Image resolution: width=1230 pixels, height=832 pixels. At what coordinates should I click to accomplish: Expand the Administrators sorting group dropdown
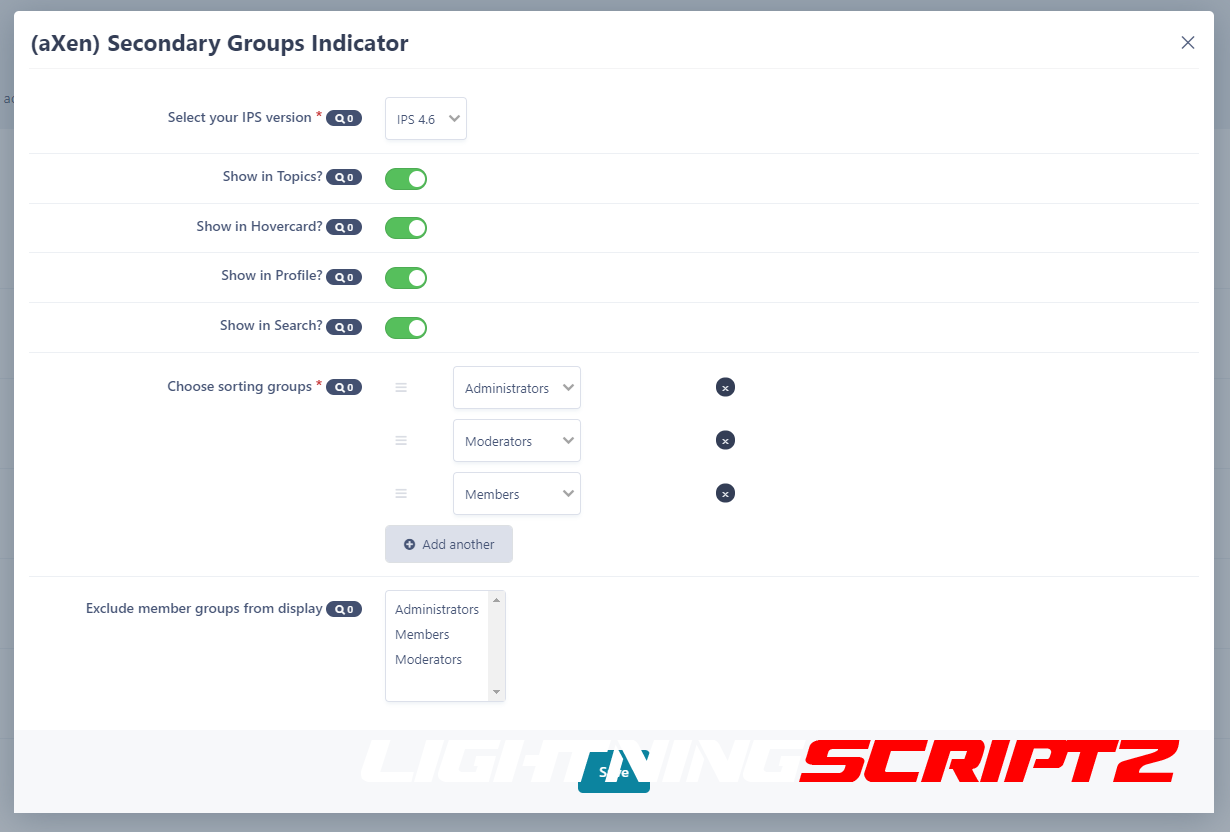(517, 388)
